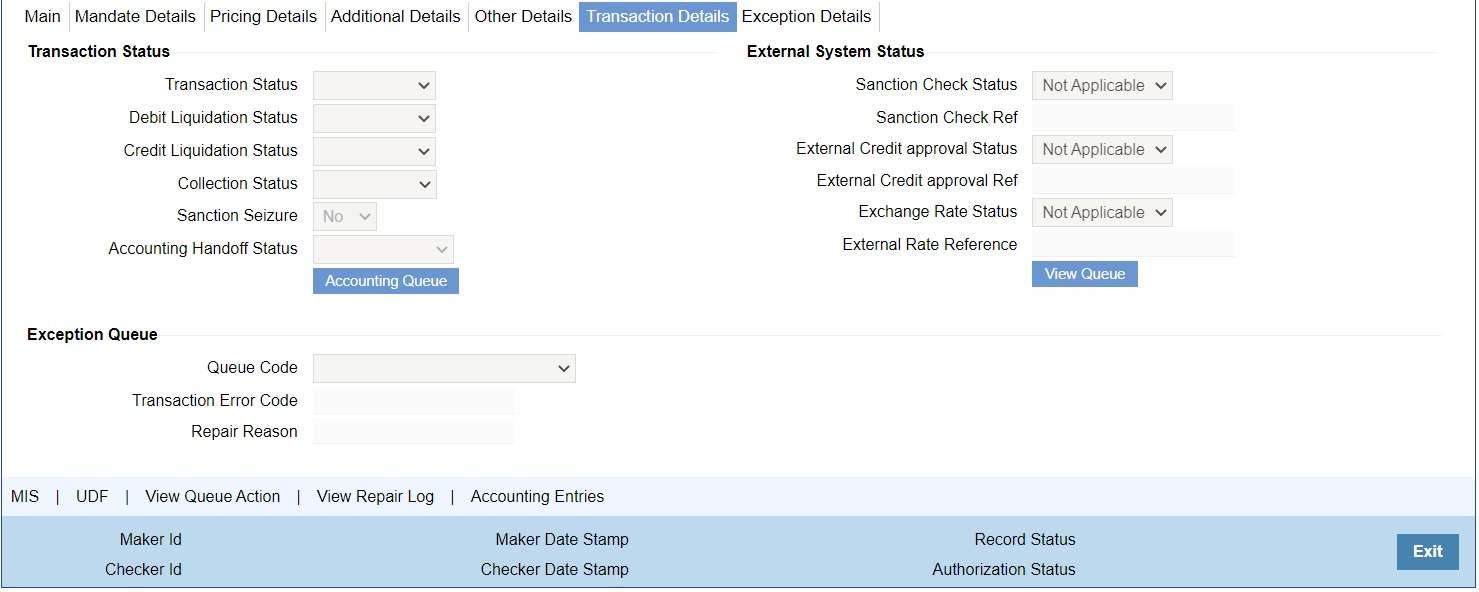Click External Rate Reference field
The image size is (1479, 592).
tap(1133, 244)
